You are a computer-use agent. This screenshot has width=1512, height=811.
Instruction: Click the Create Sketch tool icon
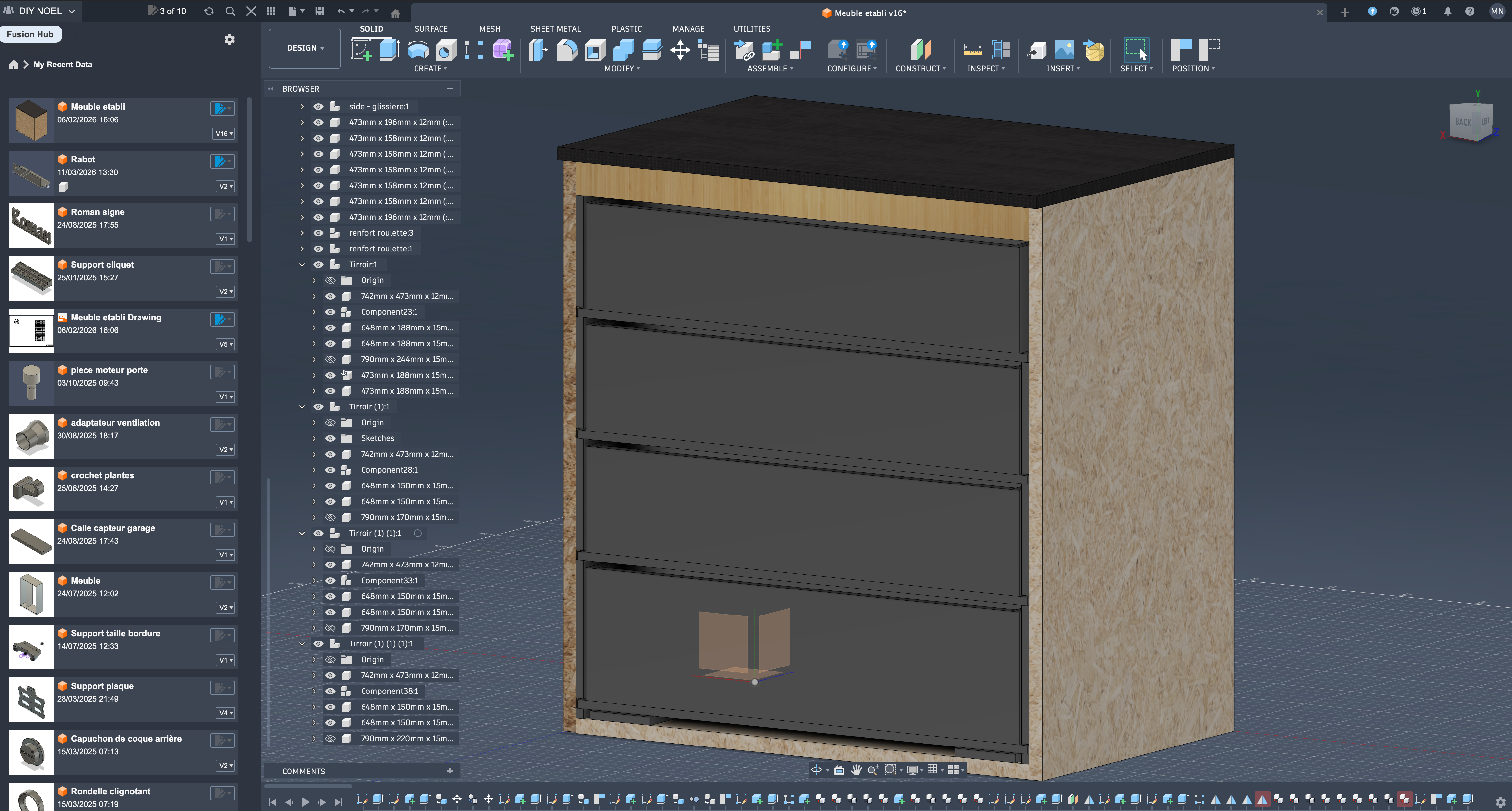[x=362, y=50]
